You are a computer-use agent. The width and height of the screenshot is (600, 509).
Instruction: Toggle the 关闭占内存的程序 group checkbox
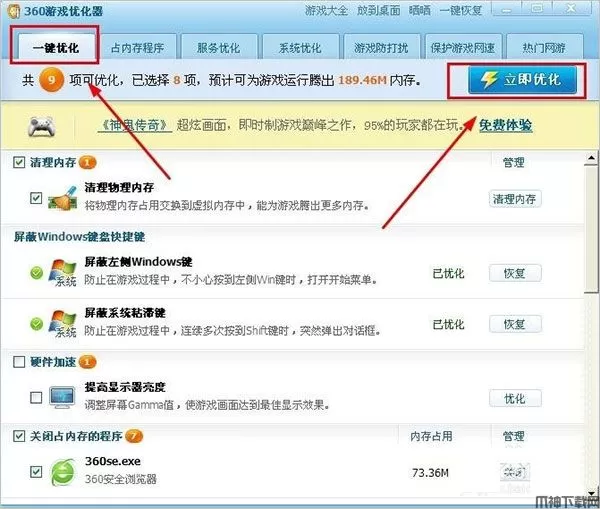coord(19,436)
